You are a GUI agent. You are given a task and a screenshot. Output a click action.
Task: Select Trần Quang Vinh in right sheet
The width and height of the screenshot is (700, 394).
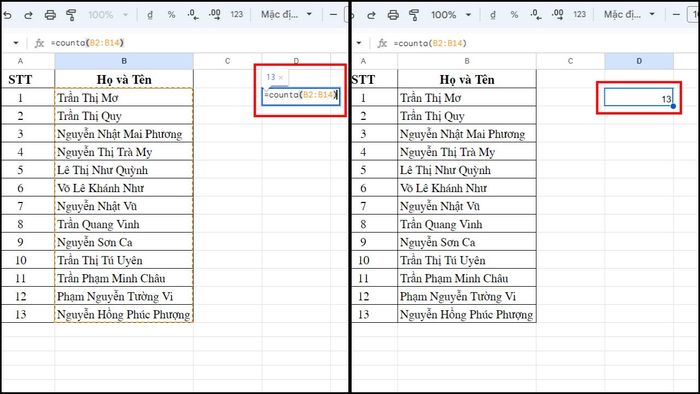(467, 224)
